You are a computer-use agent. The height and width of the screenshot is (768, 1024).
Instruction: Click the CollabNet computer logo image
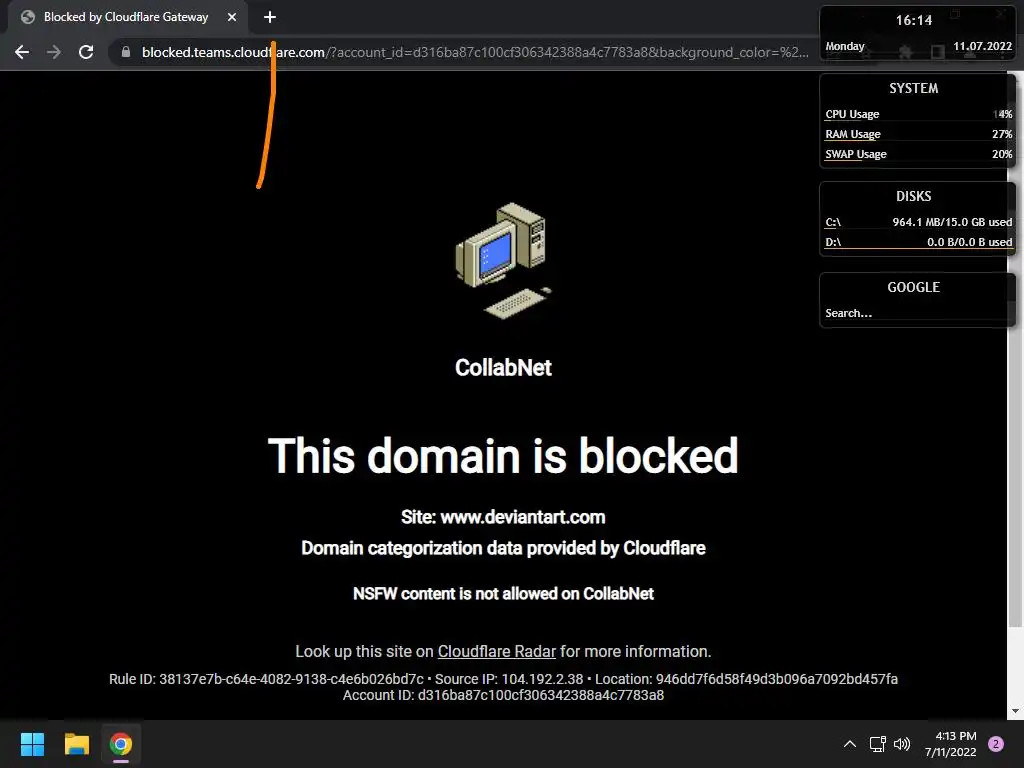[x=504, y=261]
